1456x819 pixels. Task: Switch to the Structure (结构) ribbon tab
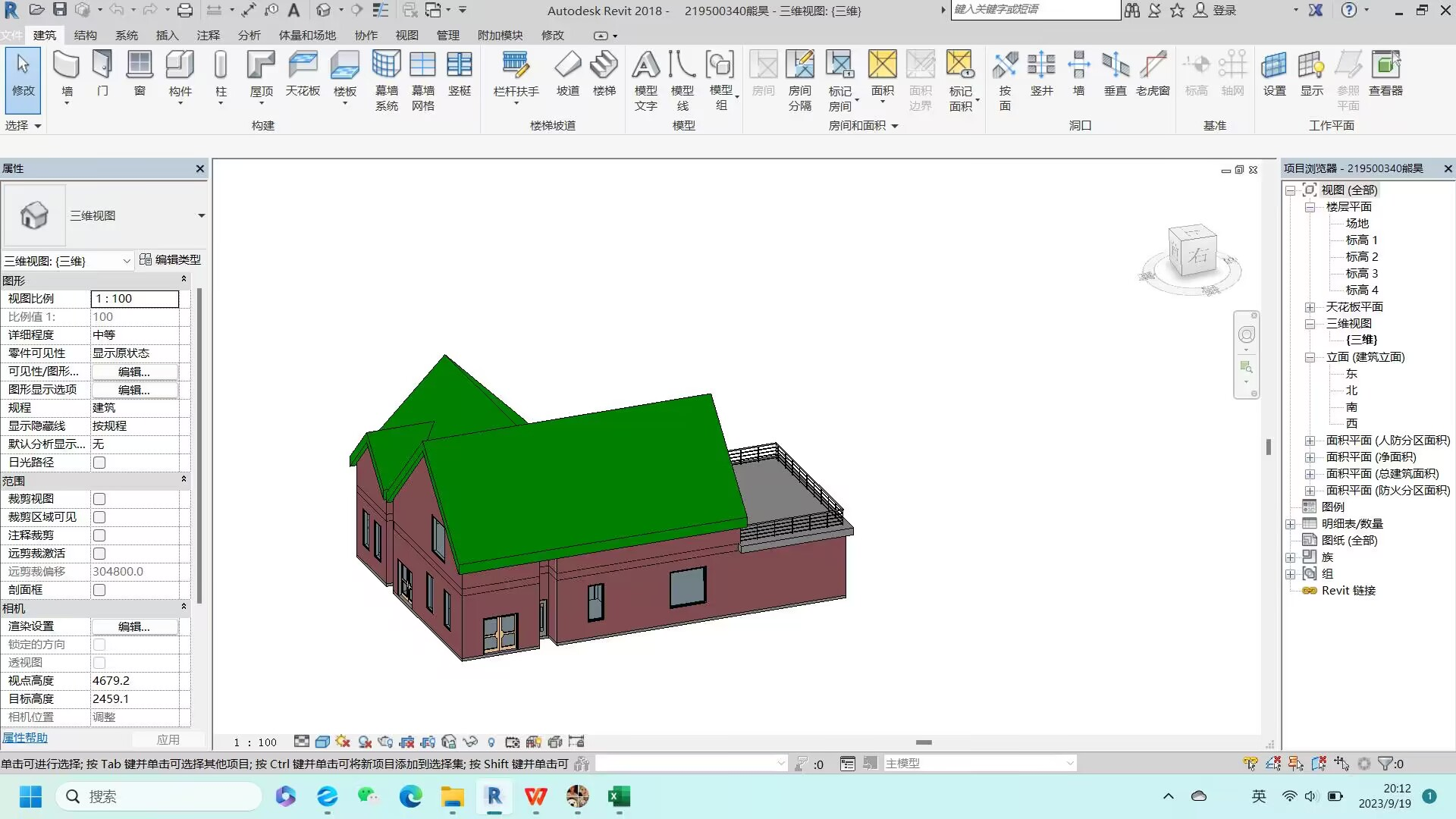[x=85, y=36]
